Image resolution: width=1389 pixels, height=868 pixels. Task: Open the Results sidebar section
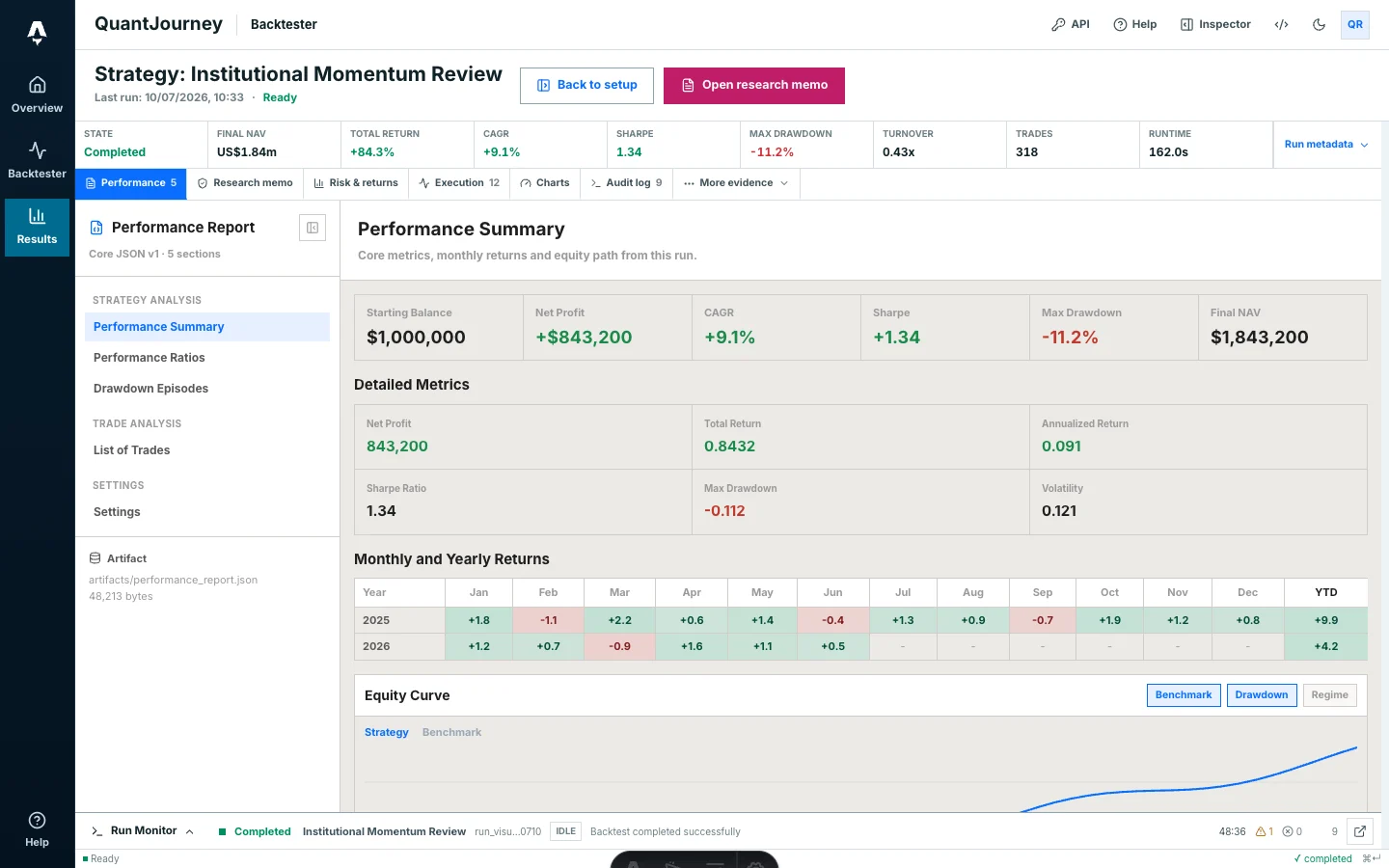pyautogui.click(x=37, y=228)
